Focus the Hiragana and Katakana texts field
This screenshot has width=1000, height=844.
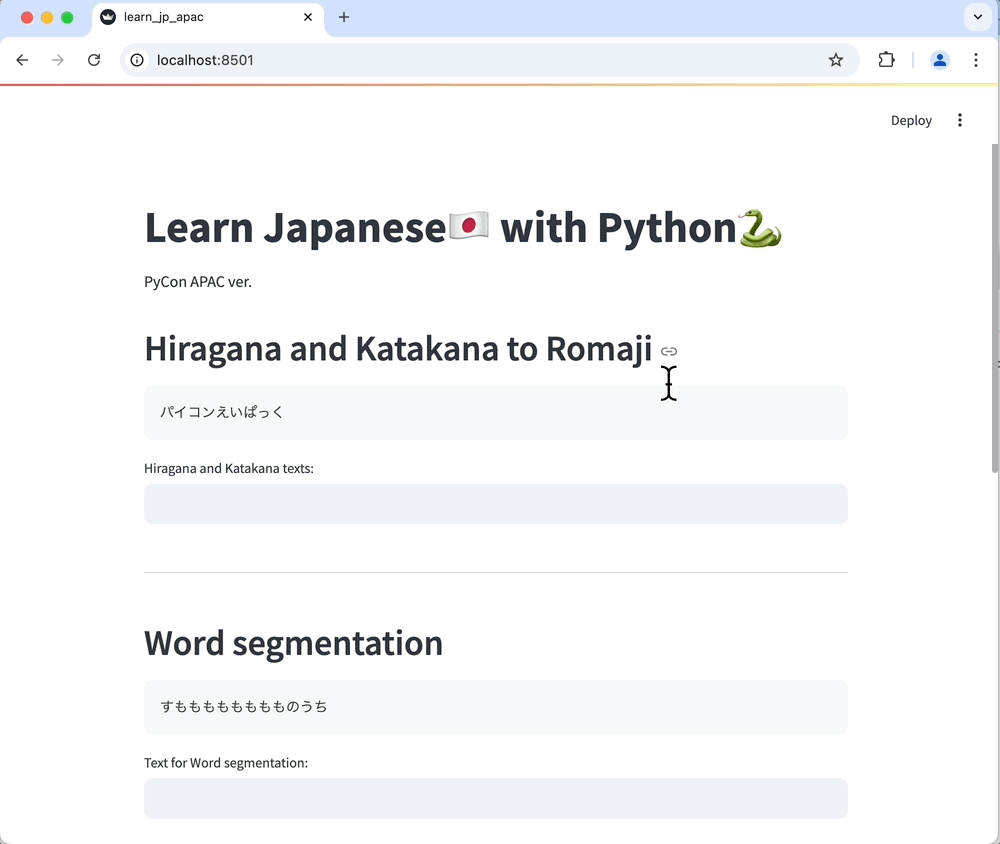(495, 504)
